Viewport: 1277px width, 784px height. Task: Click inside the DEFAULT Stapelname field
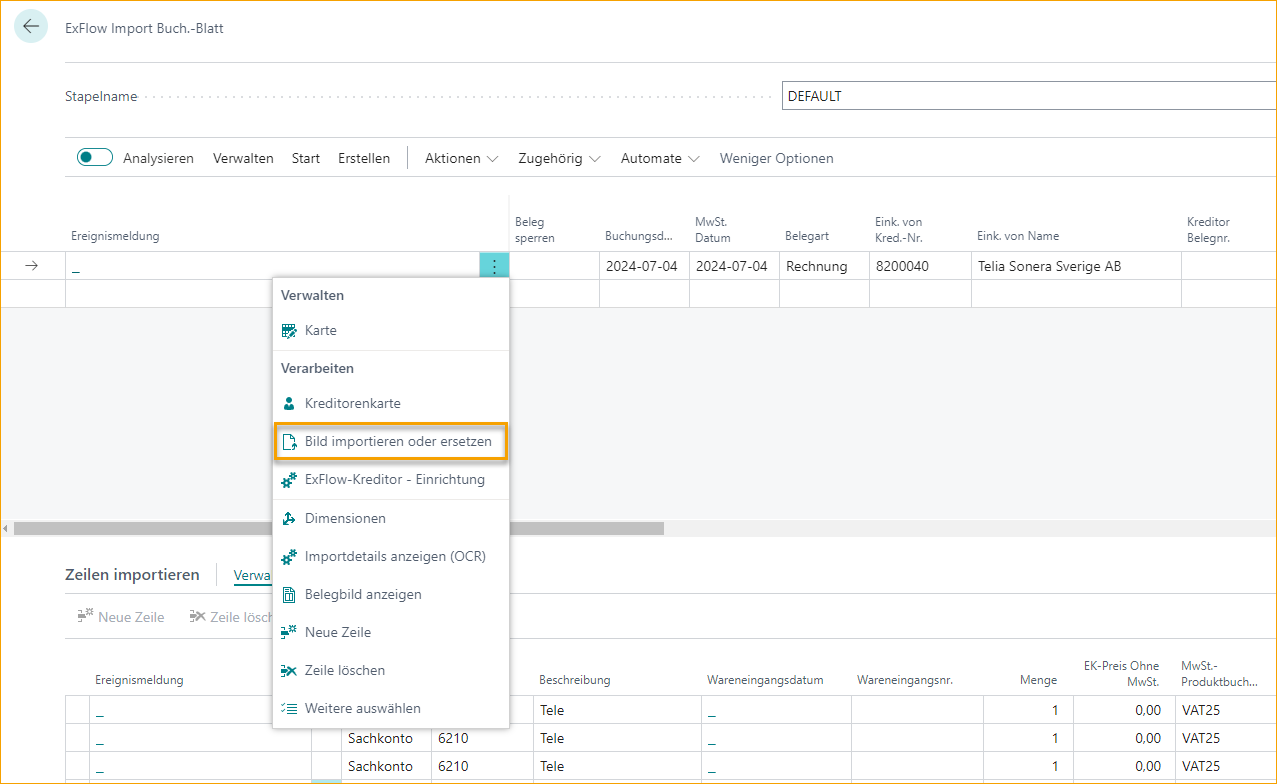[900, 95]
